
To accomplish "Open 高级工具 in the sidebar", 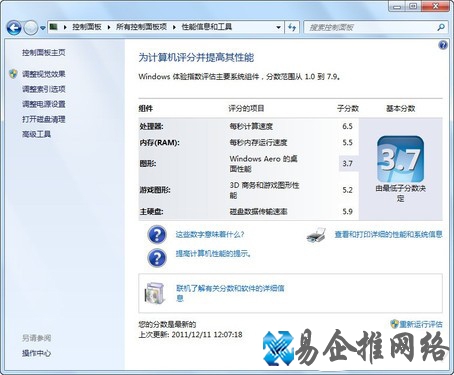I will pyautogui.click(x=36, y=134).
